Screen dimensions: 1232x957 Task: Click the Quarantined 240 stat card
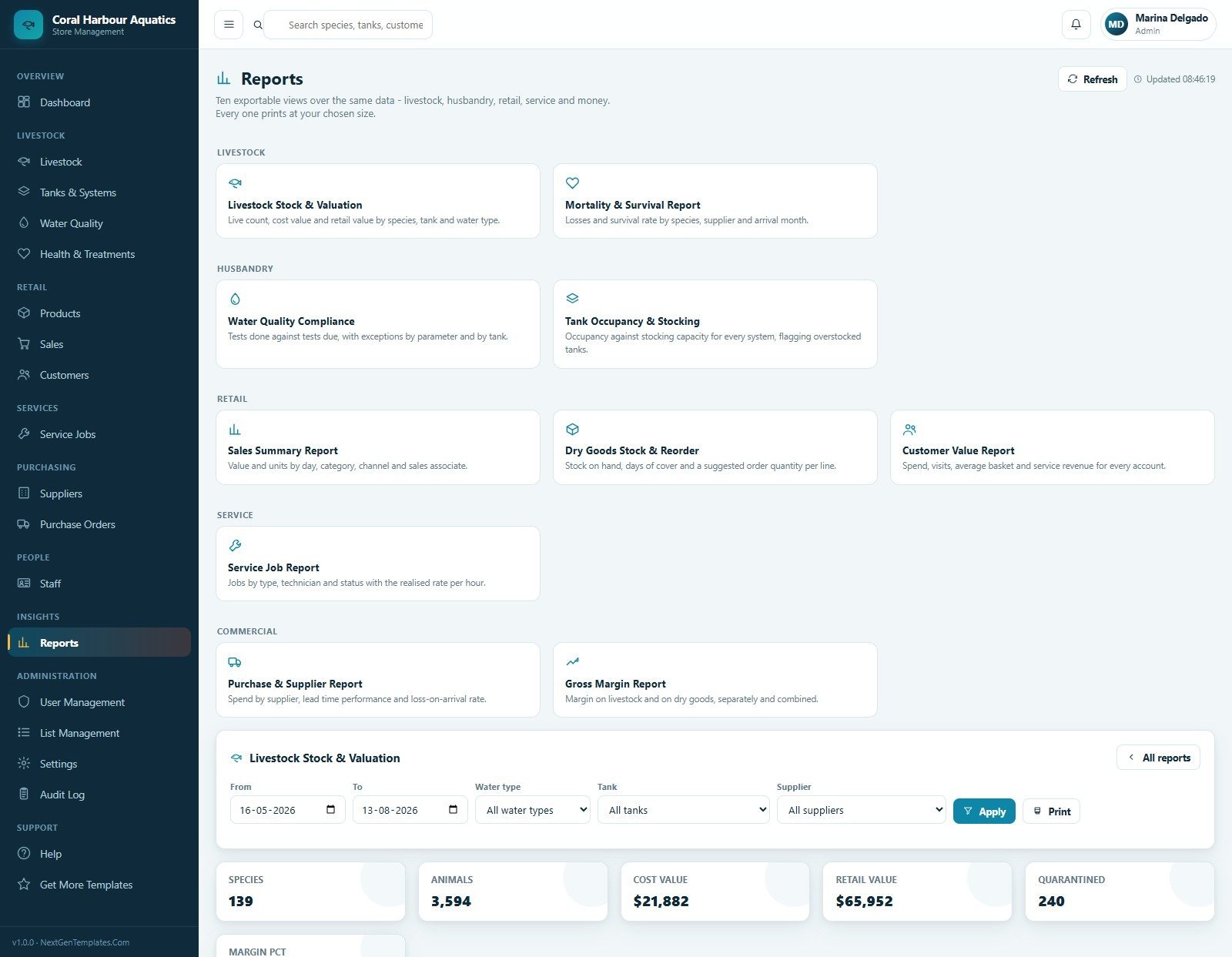[x=1120, y=891]
